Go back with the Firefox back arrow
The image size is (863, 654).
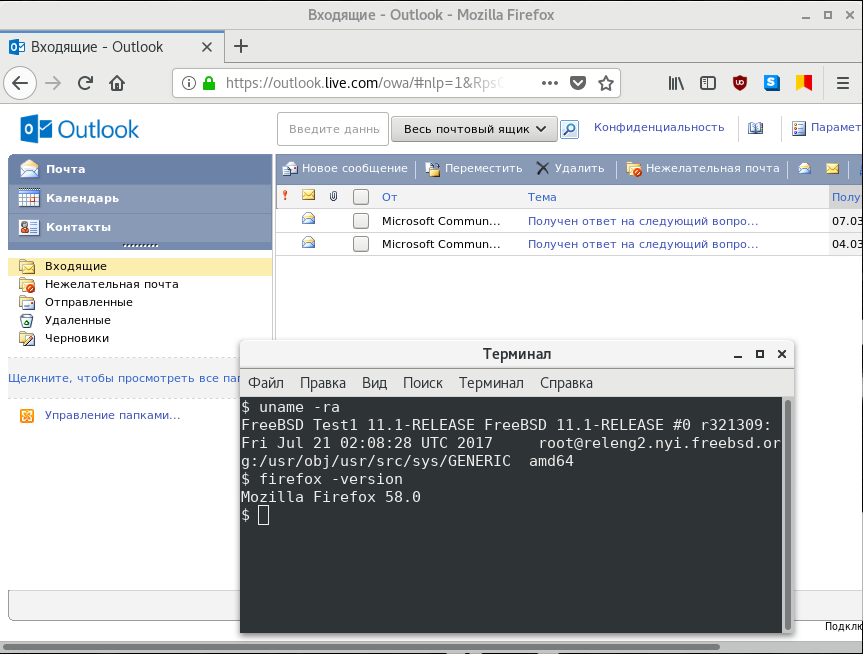click(x=20, y=83)
